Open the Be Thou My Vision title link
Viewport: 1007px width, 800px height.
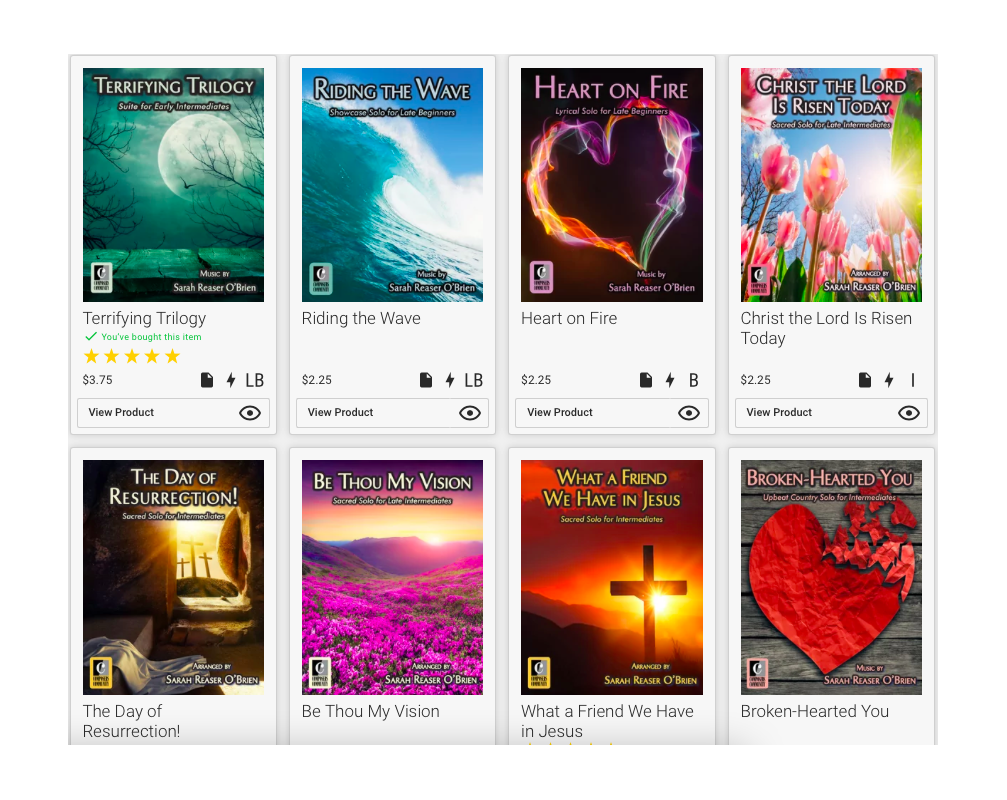pyautogui.click(x=371, y=711)
